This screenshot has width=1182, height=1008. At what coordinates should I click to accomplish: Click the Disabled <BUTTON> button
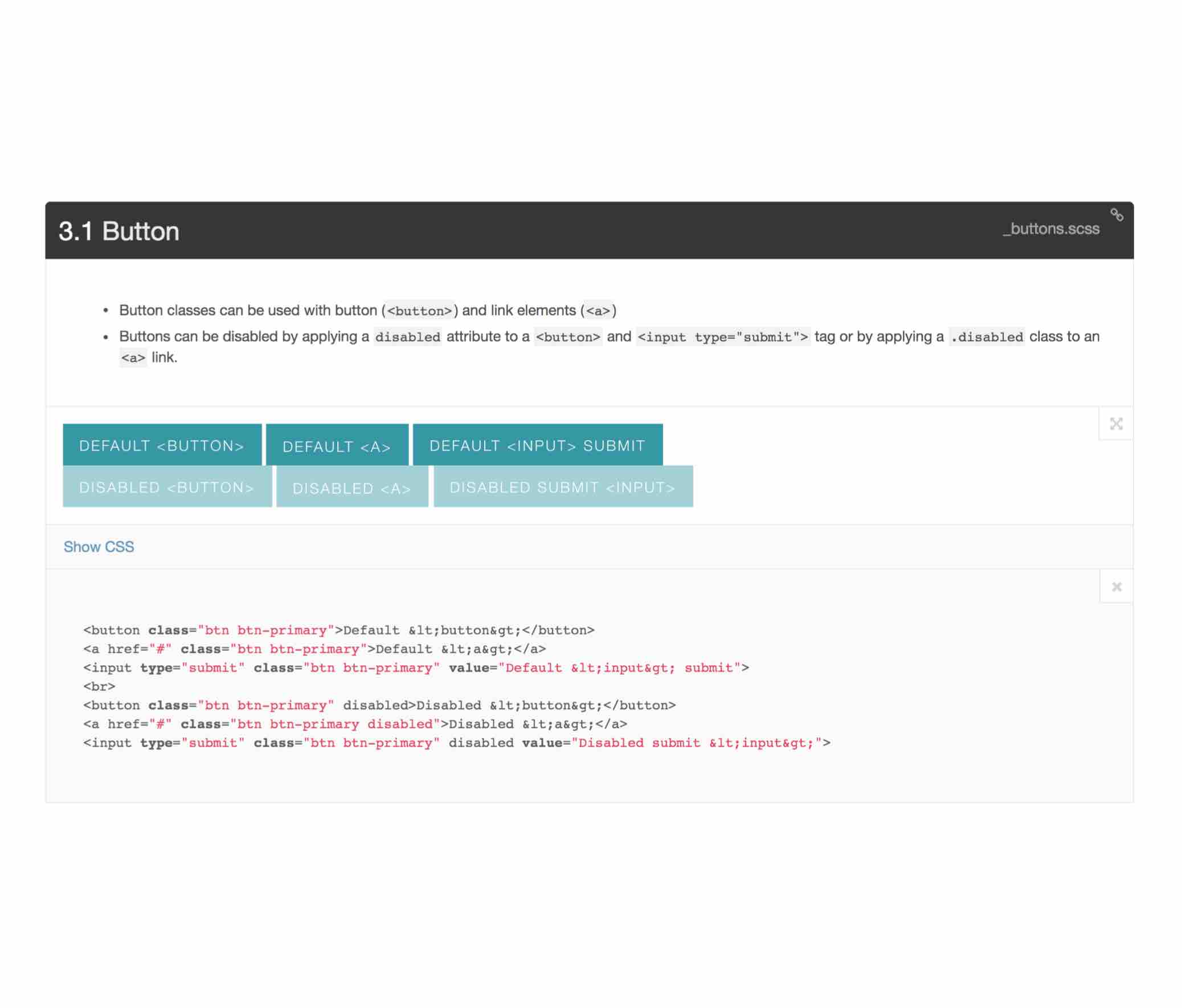point(167,486)
